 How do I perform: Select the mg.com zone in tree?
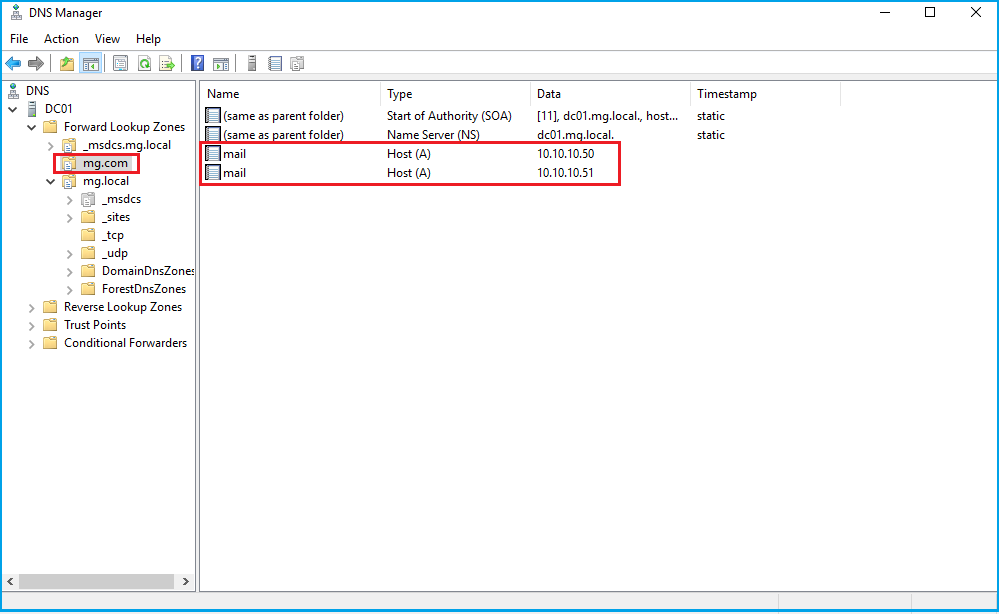coord(105,163)
